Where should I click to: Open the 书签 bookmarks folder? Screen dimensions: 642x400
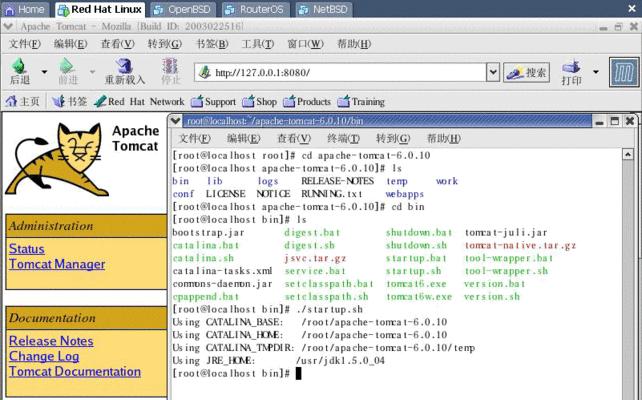[x=70, y=101]
